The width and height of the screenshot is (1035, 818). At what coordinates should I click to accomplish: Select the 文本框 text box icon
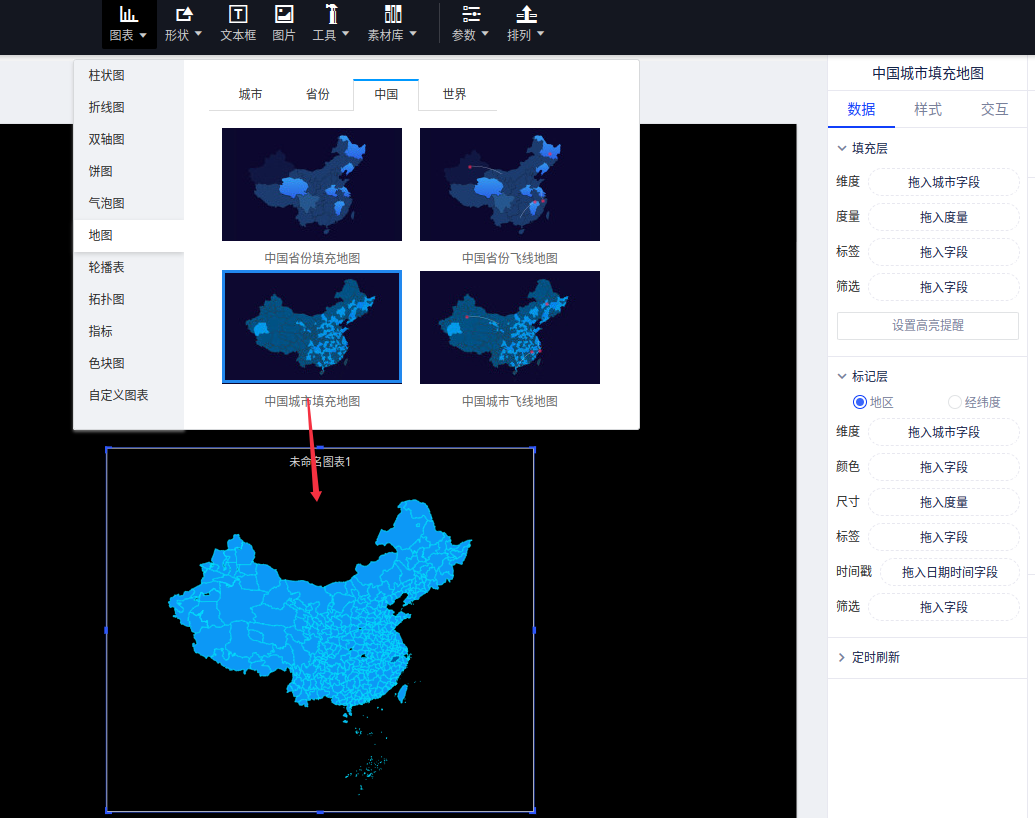[x=238, y=15]
